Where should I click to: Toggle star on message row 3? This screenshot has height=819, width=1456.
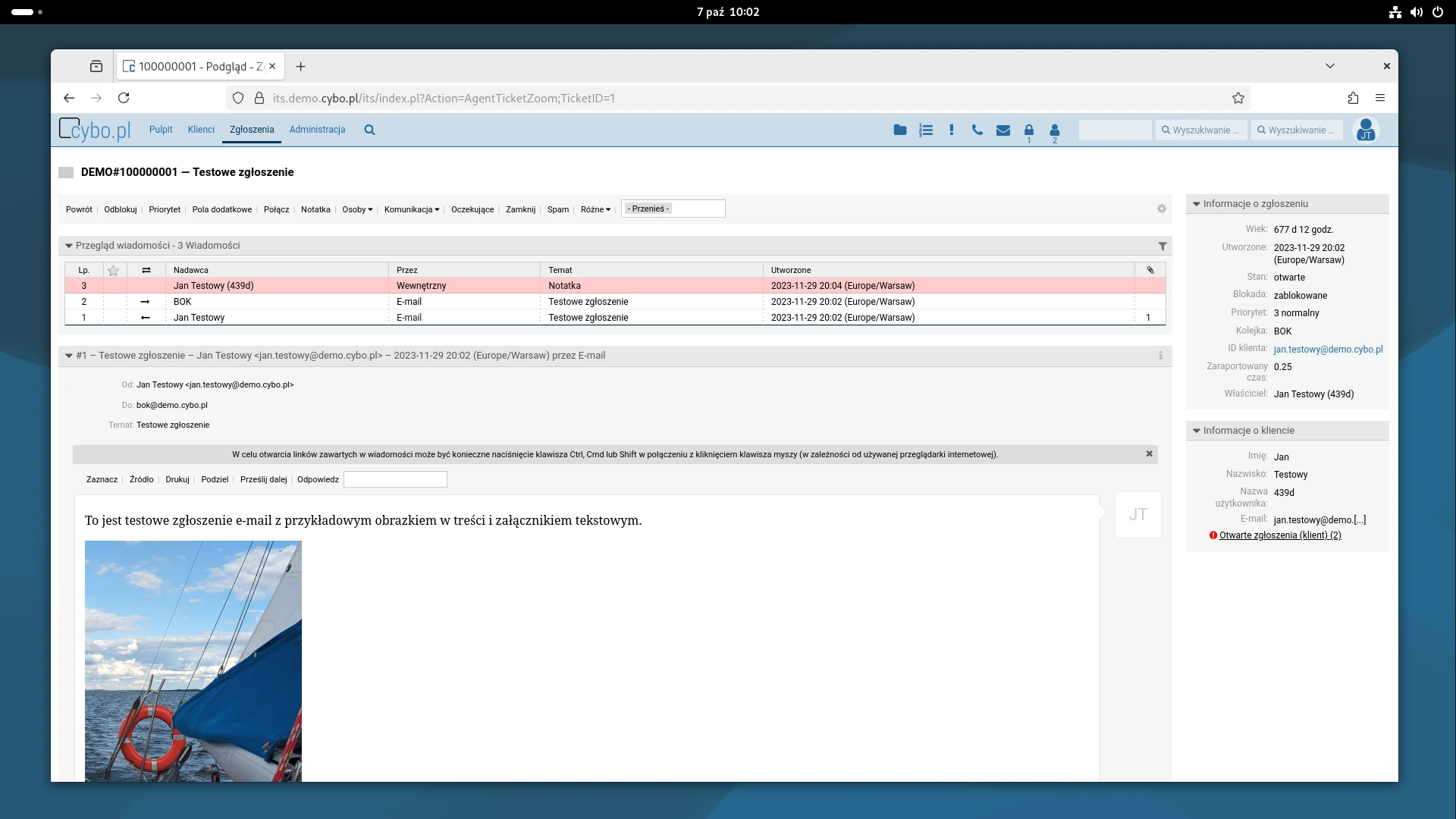coord(114,286)
